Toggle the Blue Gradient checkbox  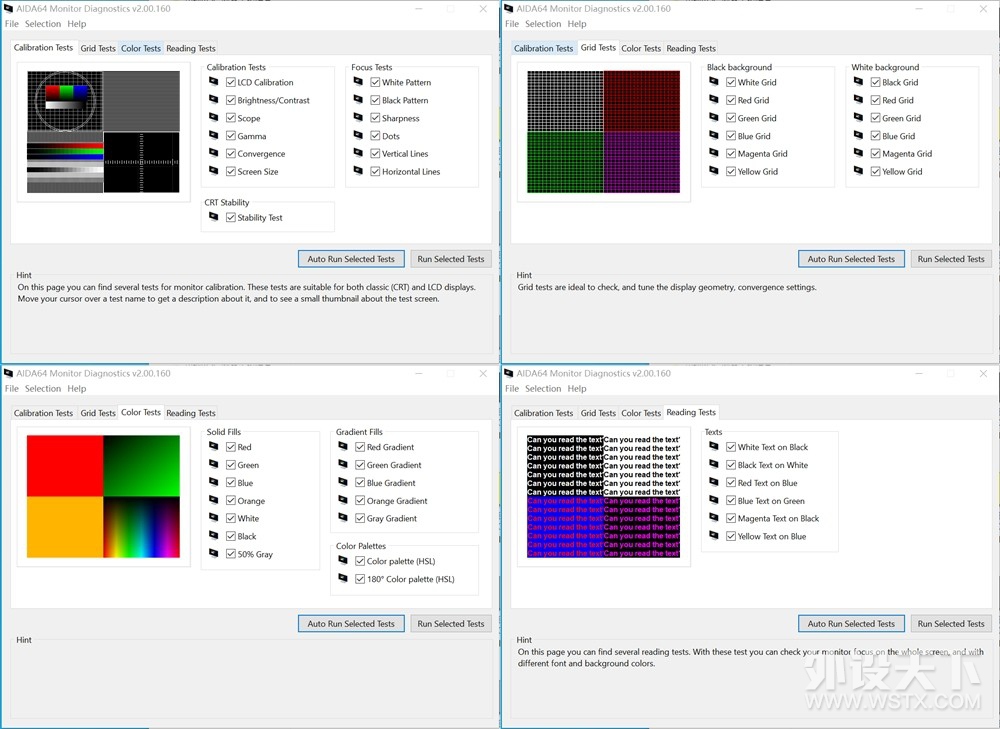pos(360,483)
